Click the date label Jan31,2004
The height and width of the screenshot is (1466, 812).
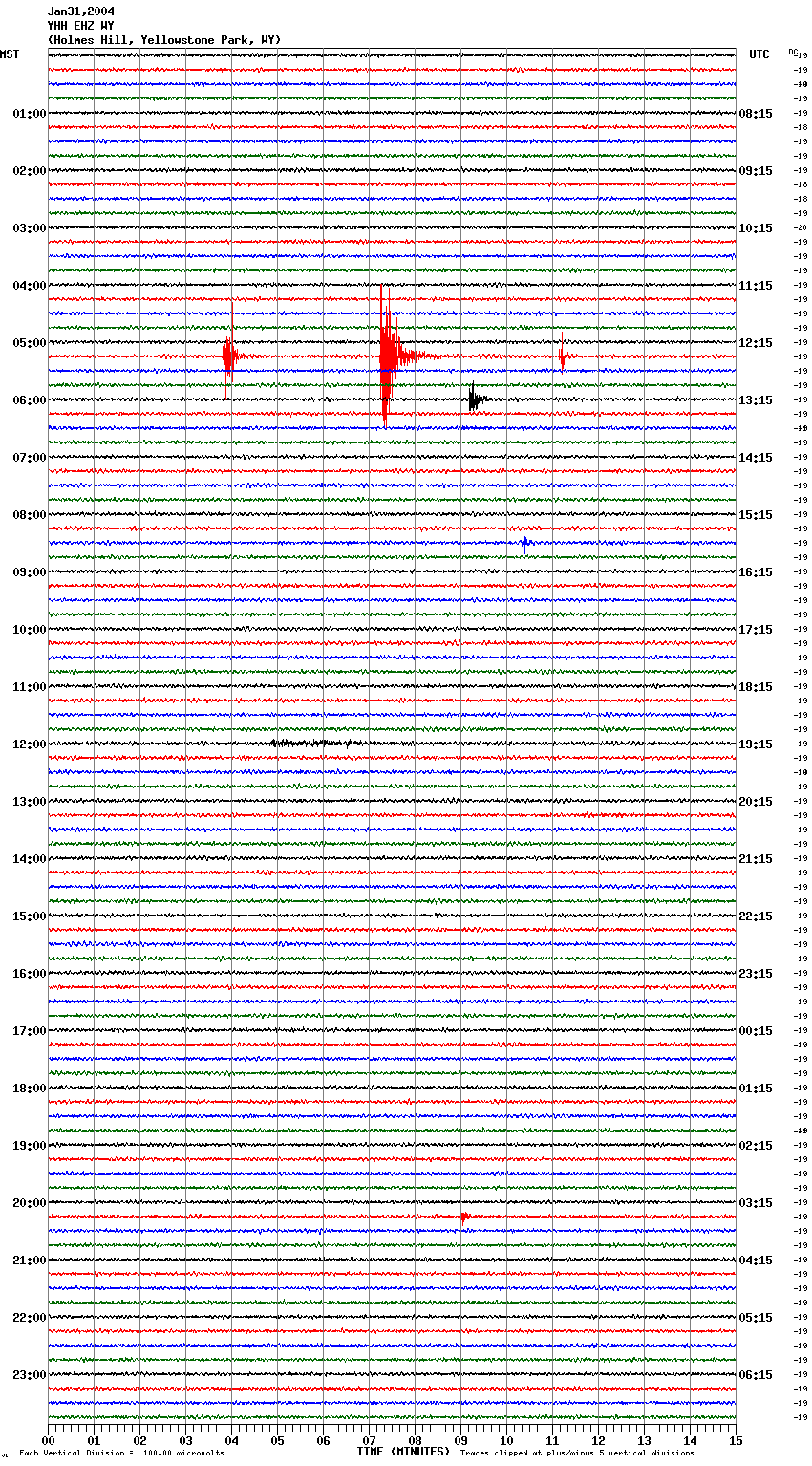(x=81, y=11)
